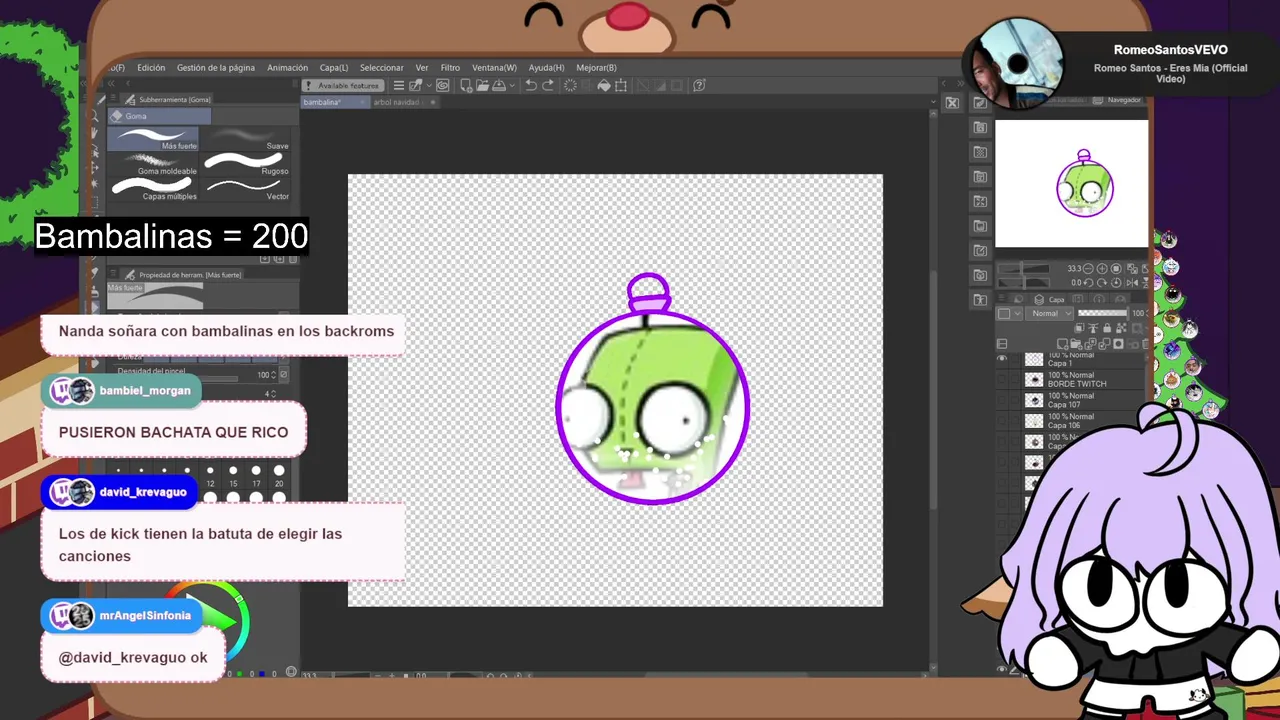This screenshot has height=720, width=1280.
Task: Toggle visibility eye of Capa 1 layer
Action: [1002, 359]
